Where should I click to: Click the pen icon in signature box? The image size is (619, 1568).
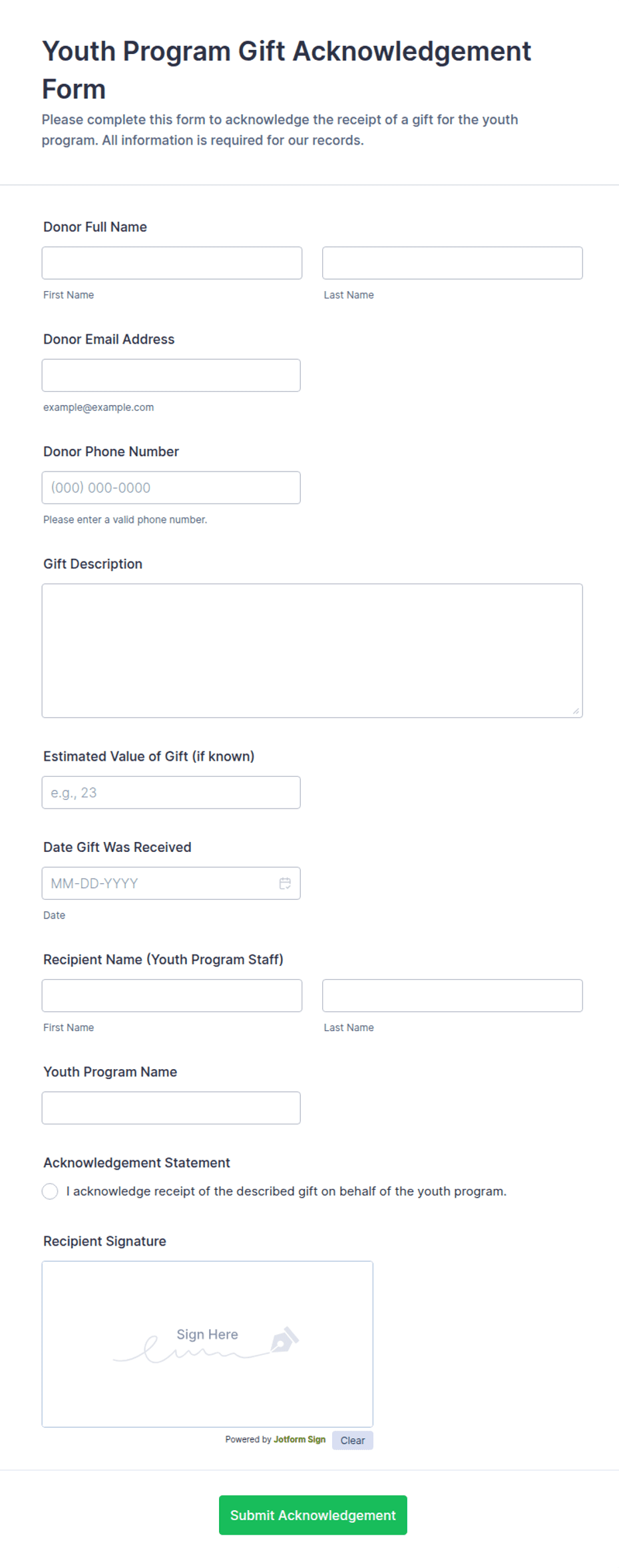(x=285, y=1340)
